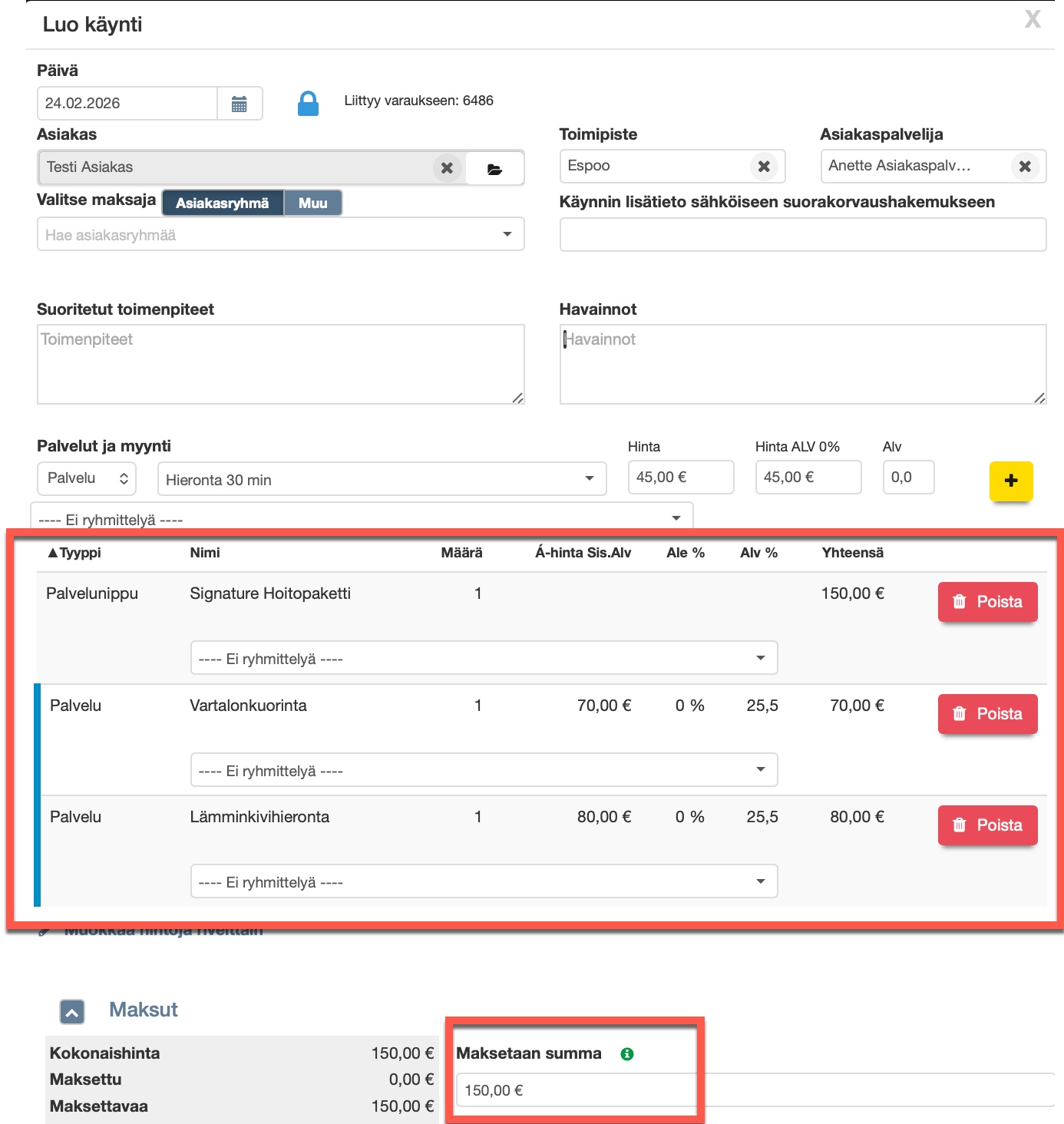The height and width of the screenshot is (1124, 1064).
Task: Open the Palvelu type selector
Action: click(87, 478)
